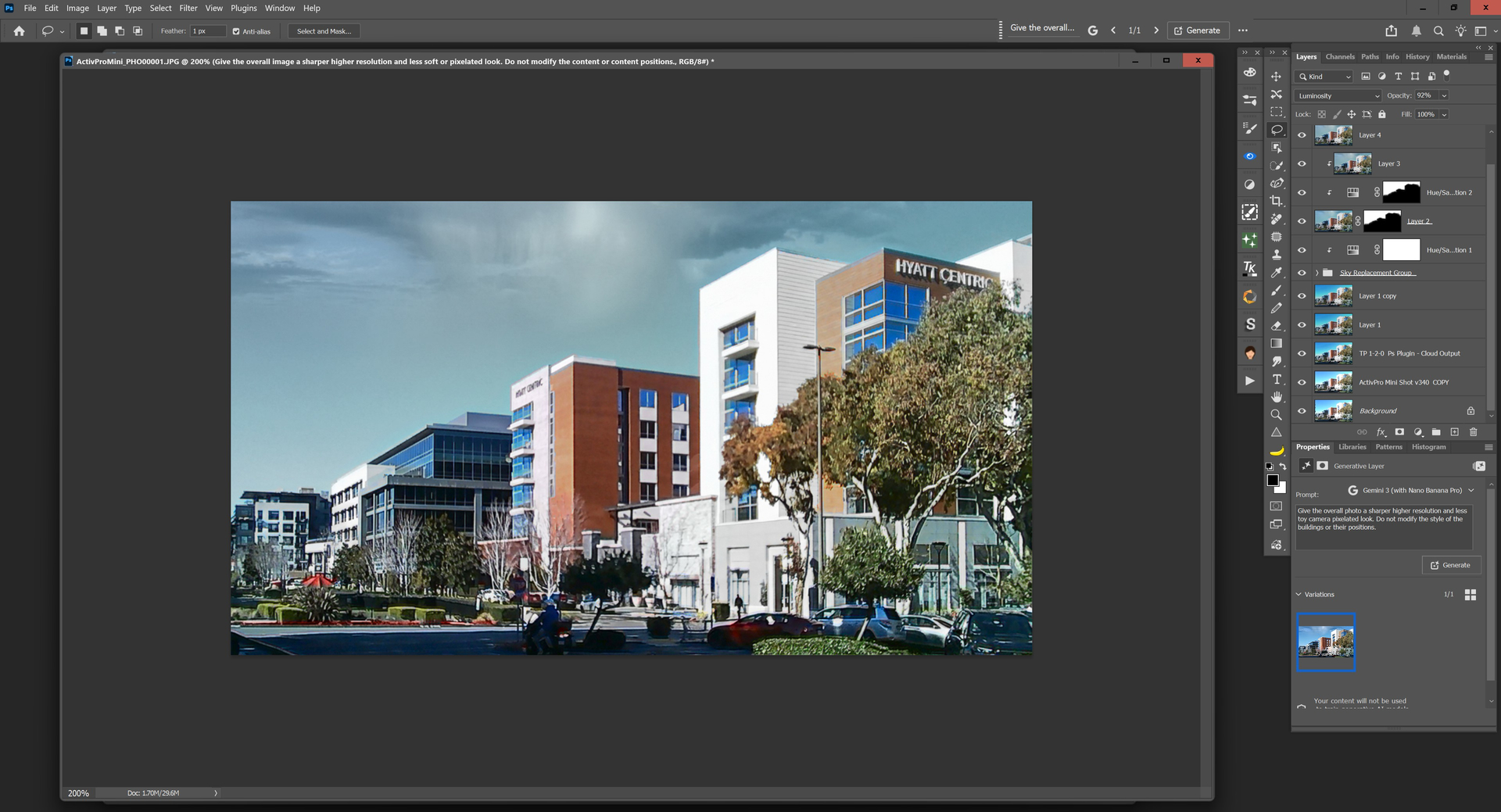Screen dimensions: 1501x812
Task: Select the Hand tool
Action: (1276, 397)
